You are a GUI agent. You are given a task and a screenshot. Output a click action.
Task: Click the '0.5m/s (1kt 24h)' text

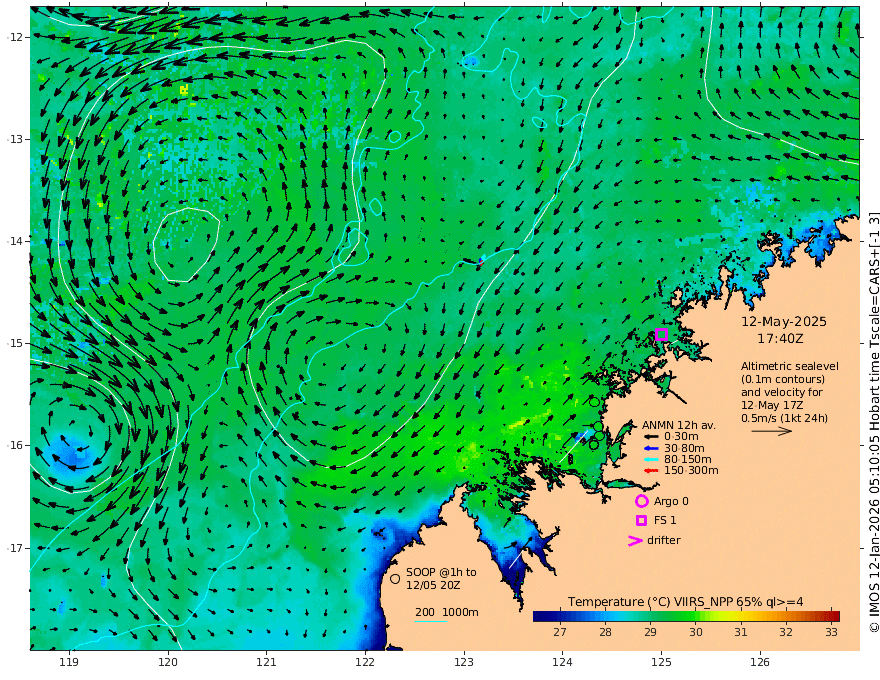click(x=784, y=418)
